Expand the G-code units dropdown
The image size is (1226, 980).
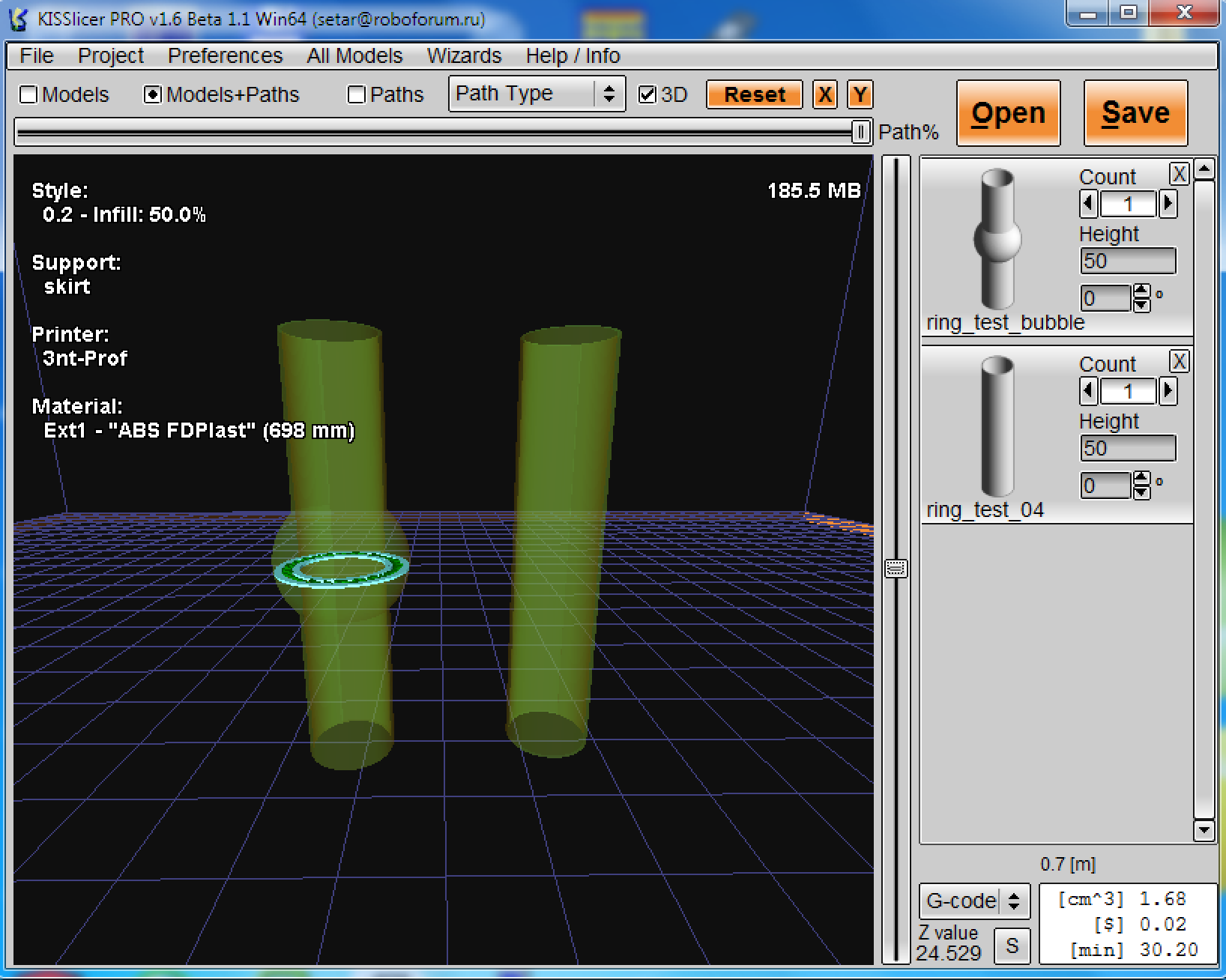pyautogui.click(x=973, y=900)
